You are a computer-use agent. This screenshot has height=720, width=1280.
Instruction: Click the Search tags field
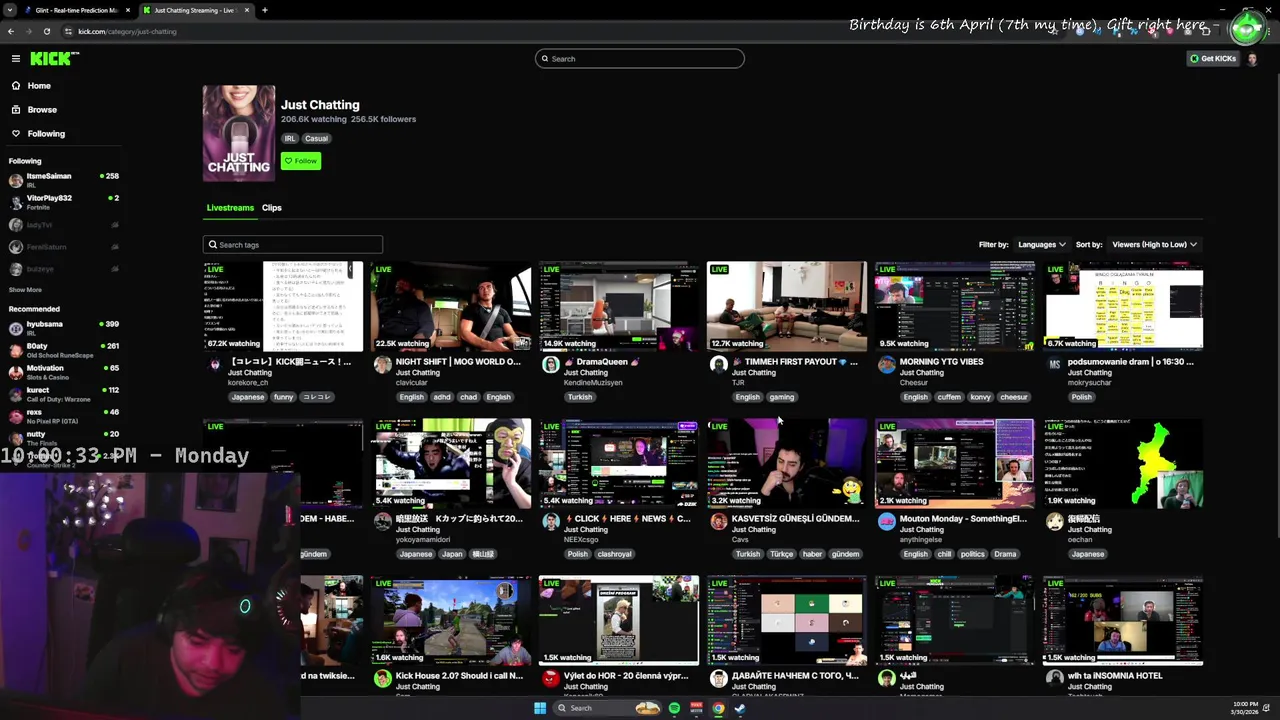293,245
